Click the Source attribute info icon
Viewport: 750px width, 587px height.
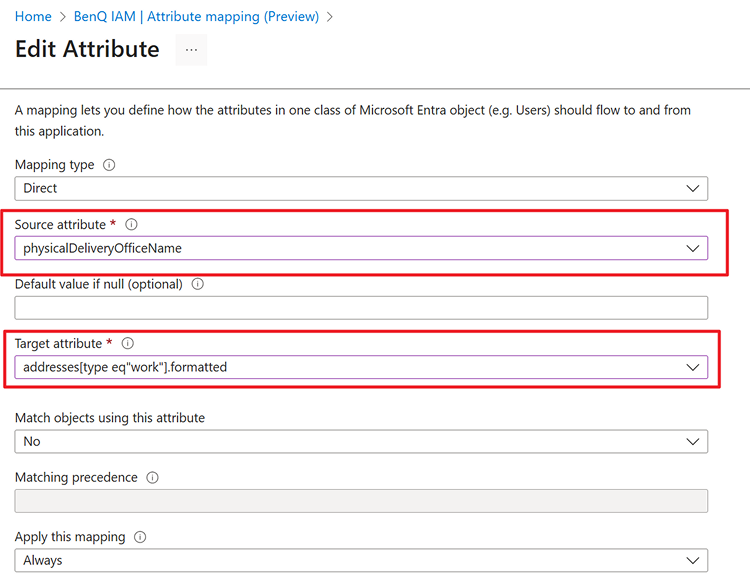click(x=132, y=225)
